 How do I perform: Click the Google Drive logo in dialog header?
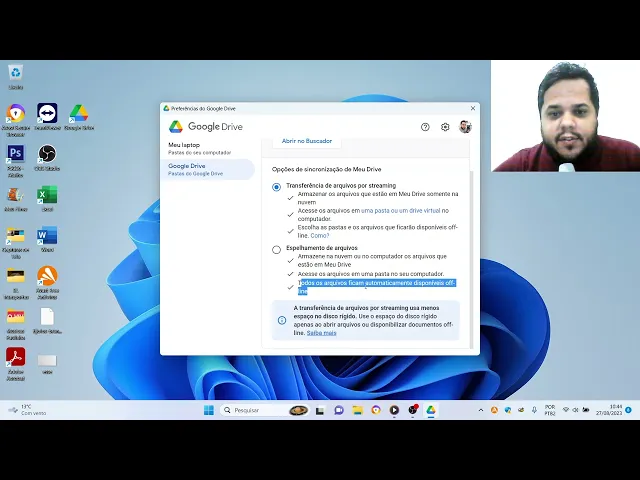(x=176, y=127)
